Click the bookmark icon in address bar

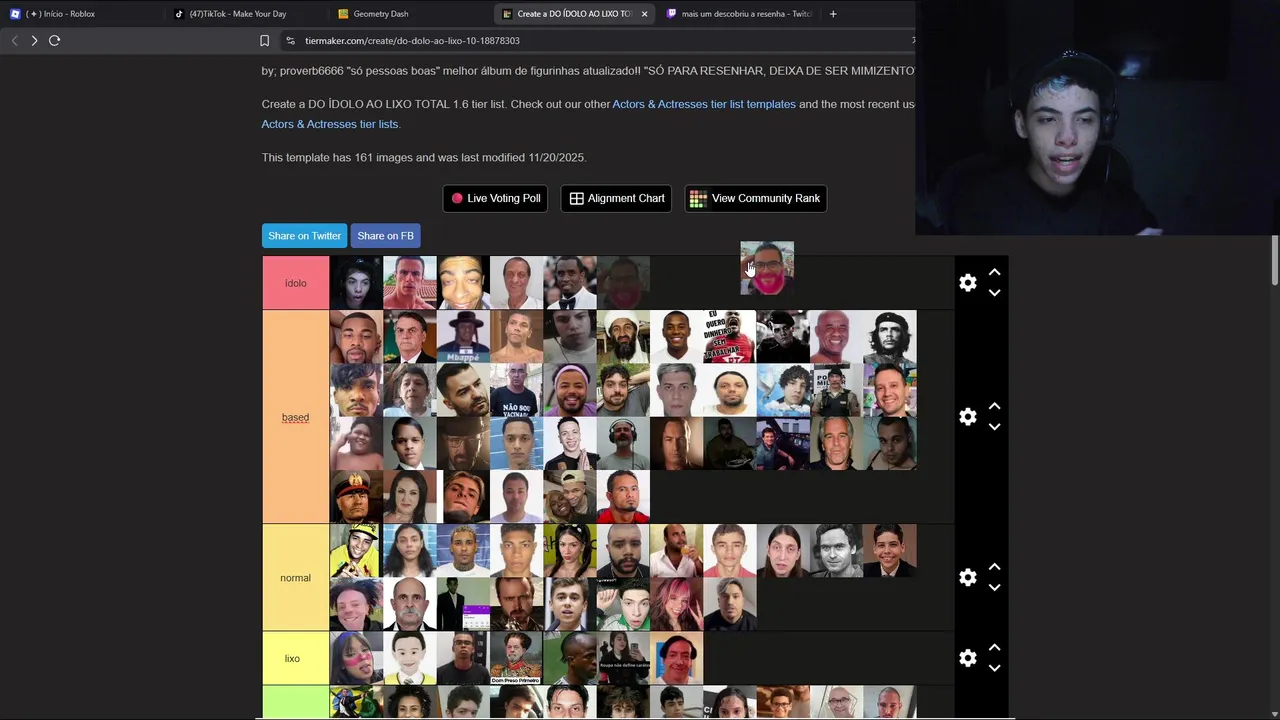point(264,41)
